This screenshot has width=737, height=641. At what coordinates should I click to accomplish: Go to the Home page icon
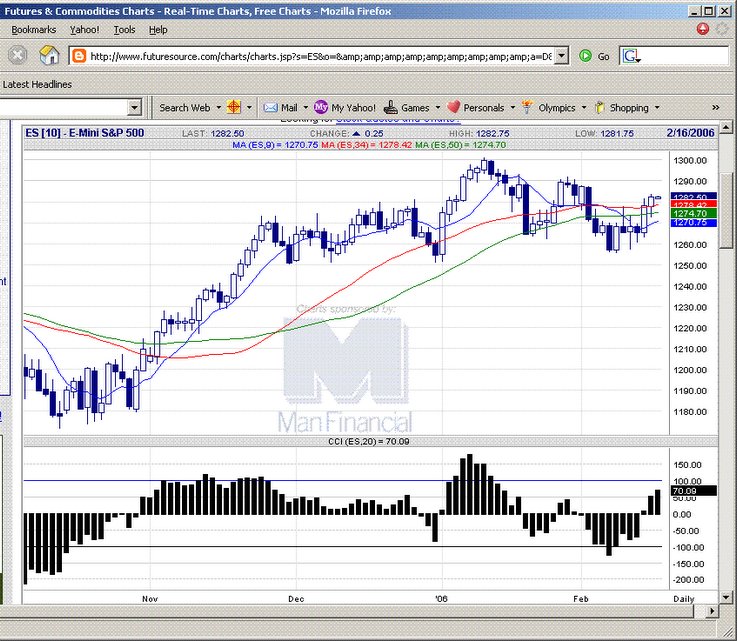coord(49,55)
